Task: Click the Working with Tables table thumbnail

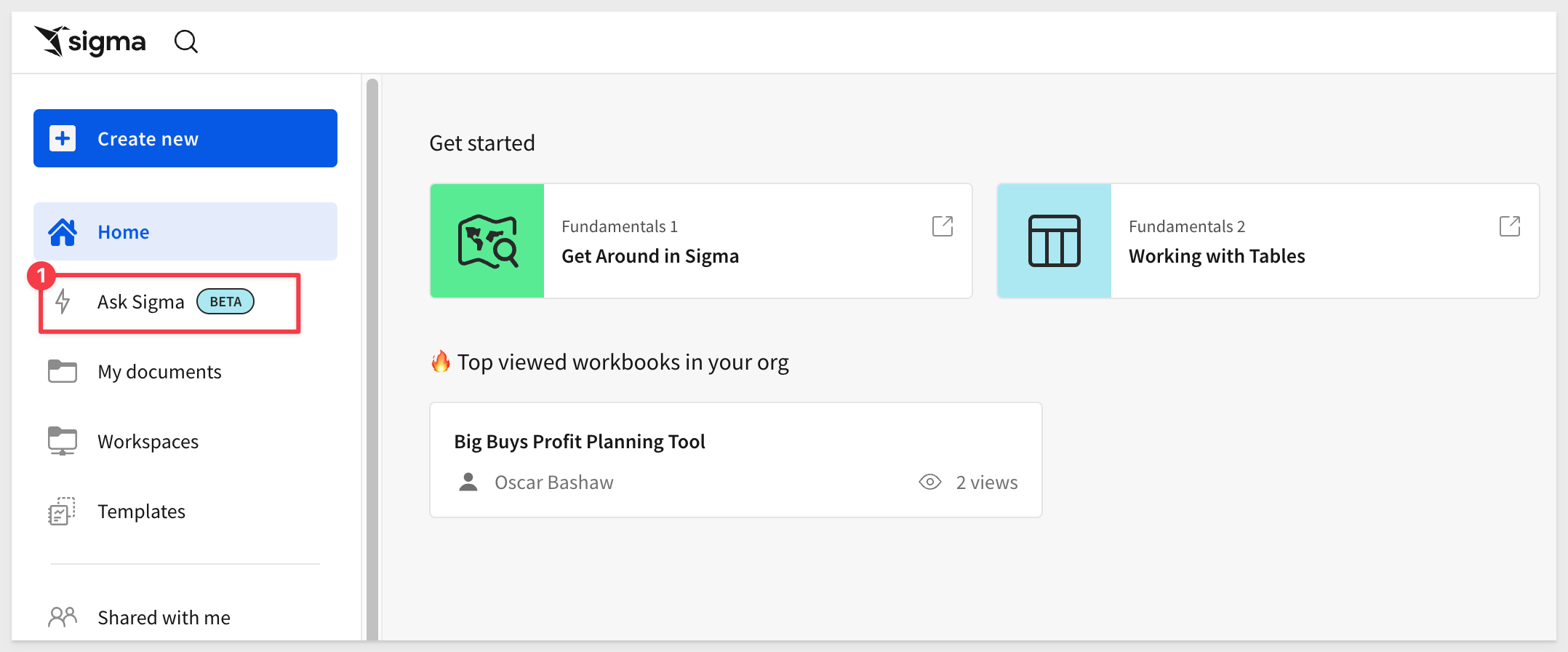Action: point(1055,241)
